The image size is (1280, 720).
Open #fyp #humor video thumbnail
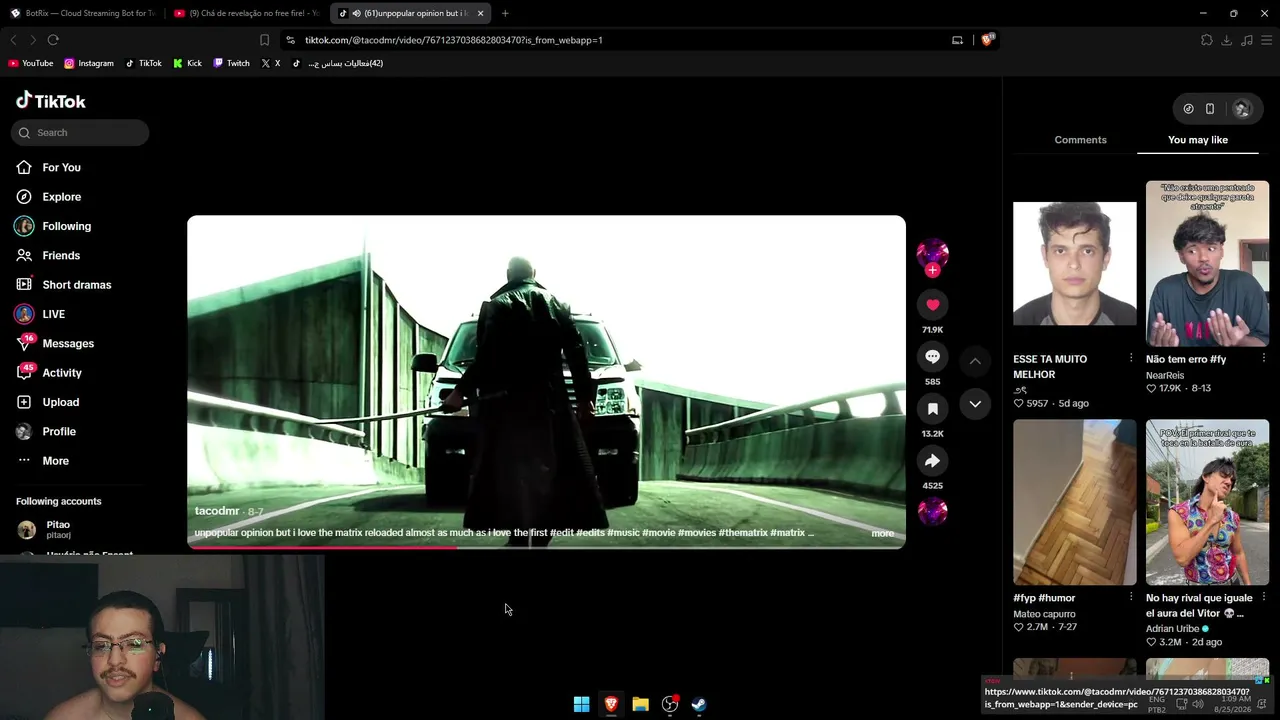1075,502
